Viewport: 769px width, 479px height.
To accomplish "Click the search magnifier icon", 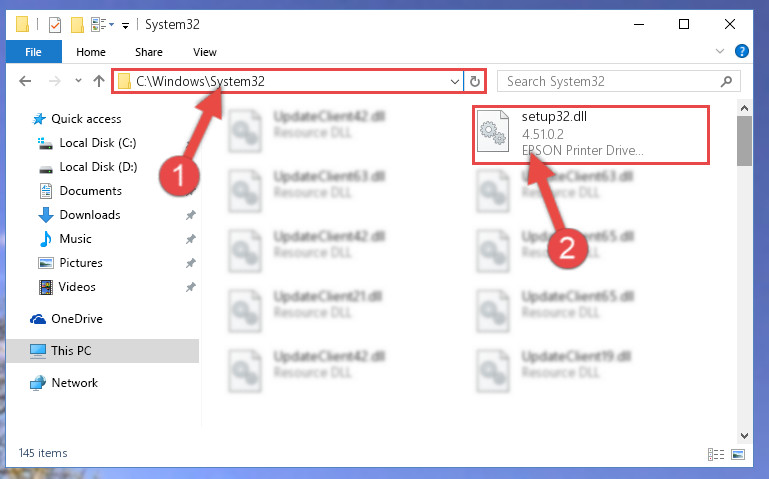I will coord(726,81).
